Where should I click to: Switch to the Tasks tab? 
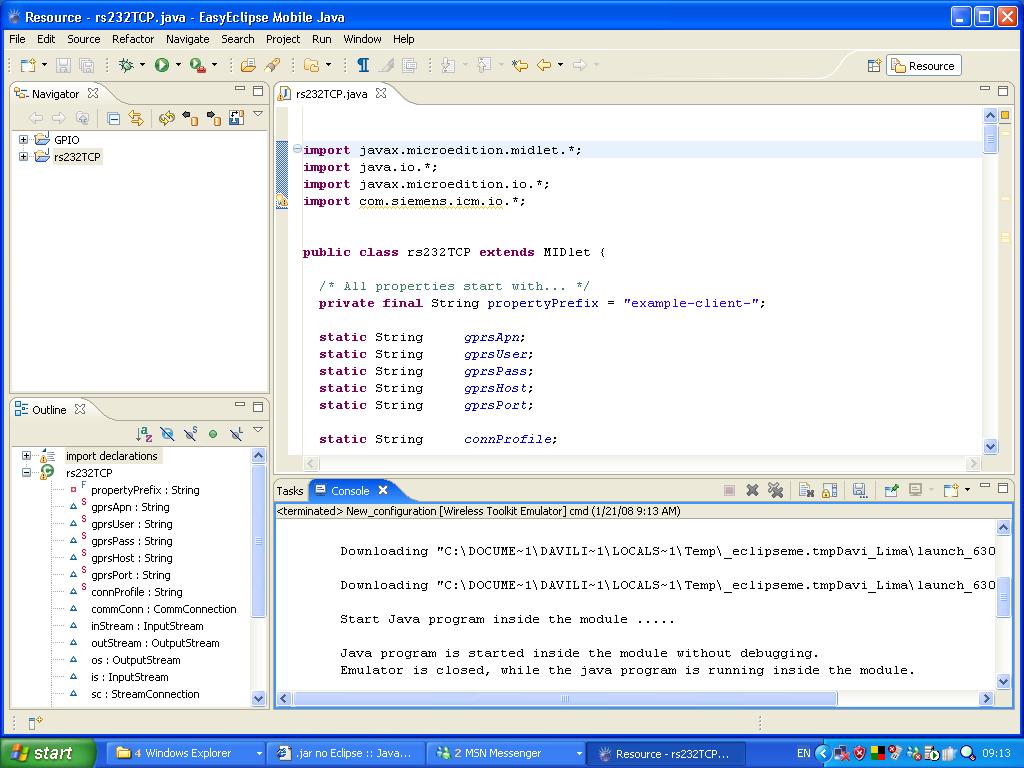[290, 491]
